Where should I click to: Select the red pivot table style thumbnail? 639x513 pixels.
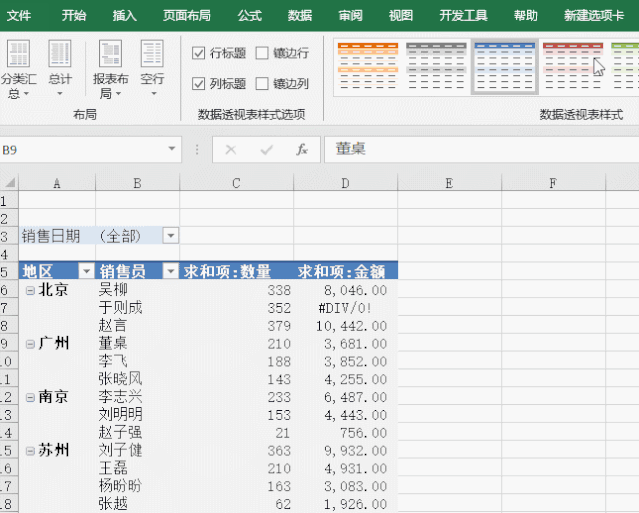click(573, 66)
